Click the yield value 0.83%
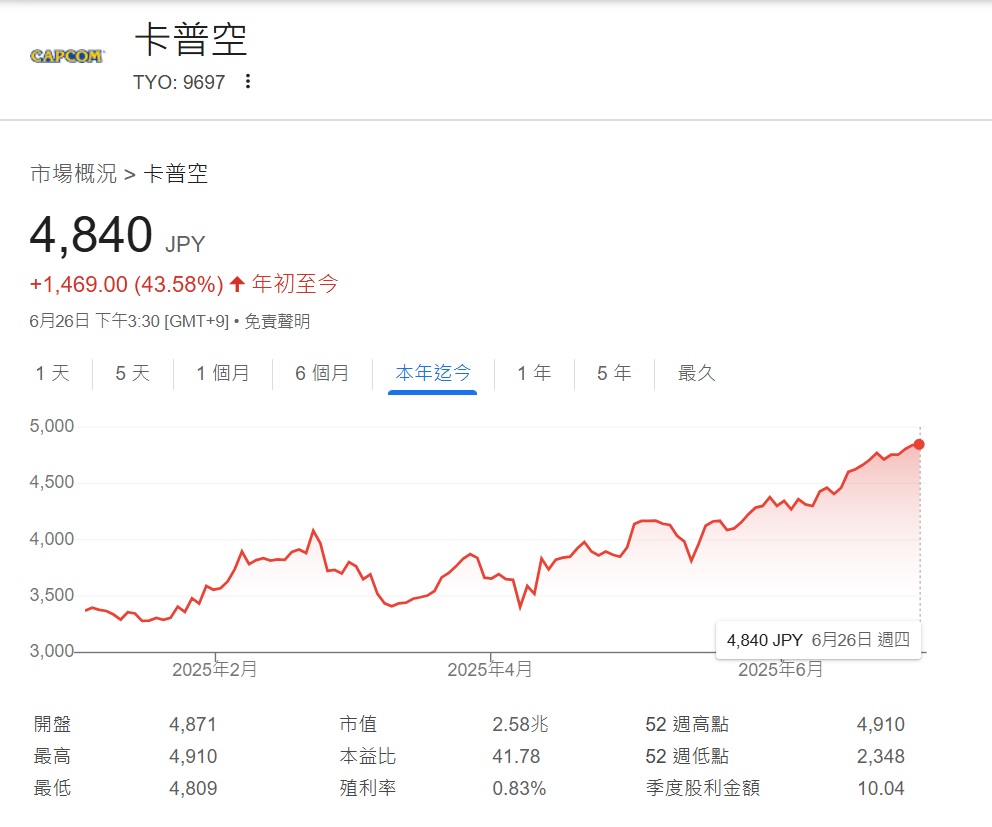This screenshot has width=992, height=827. pyautogui.click(x=519, y=788)
